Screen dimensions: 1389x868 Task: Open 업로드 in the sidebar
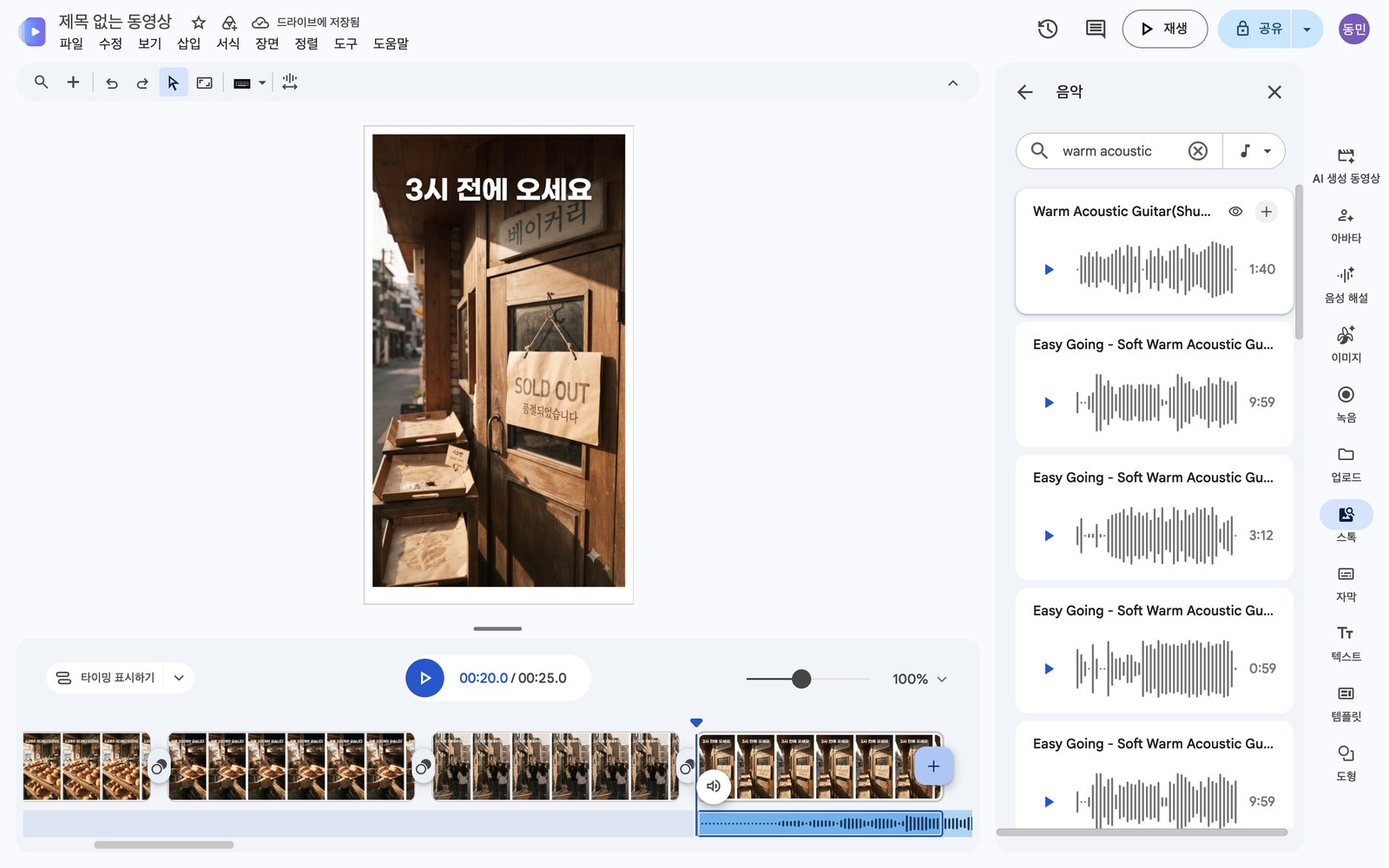click(x=1346, y=464)
